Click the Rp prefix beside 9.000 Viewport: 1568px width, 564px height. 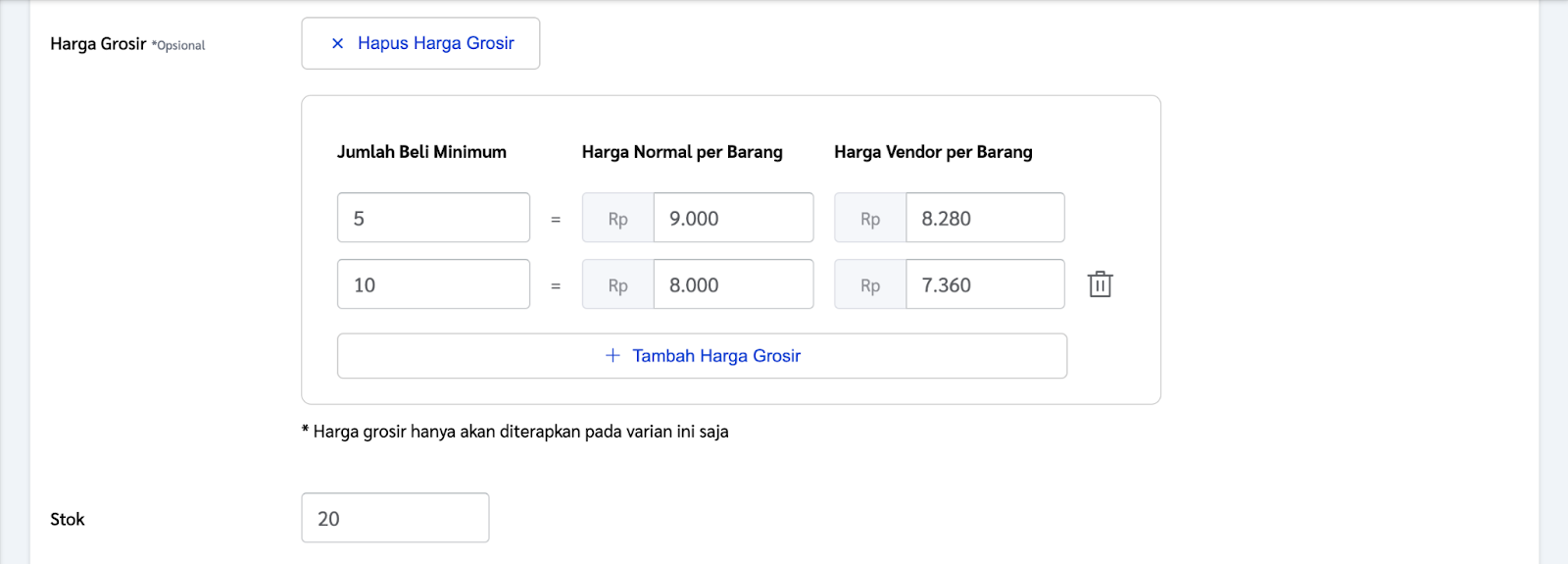point(617,218)
